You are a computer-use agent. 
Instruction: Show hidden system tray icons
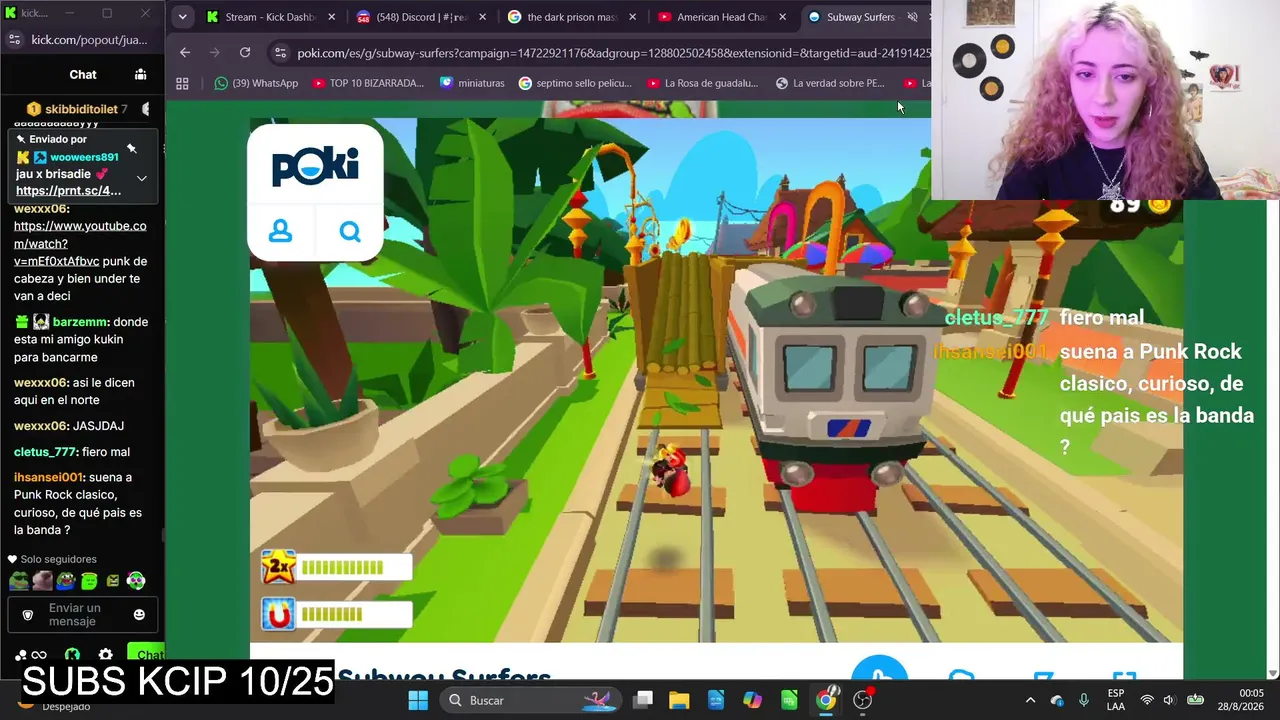coord(1030,700)
